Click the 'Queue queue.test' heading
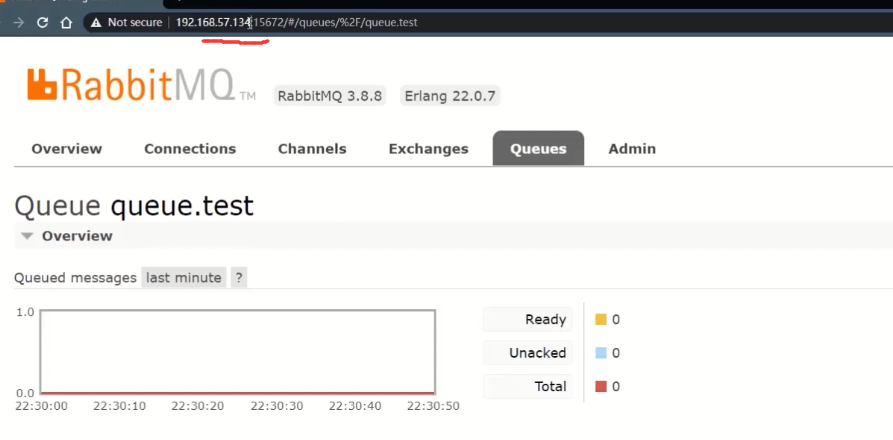The image size is (893, 440). pos(134,205)
